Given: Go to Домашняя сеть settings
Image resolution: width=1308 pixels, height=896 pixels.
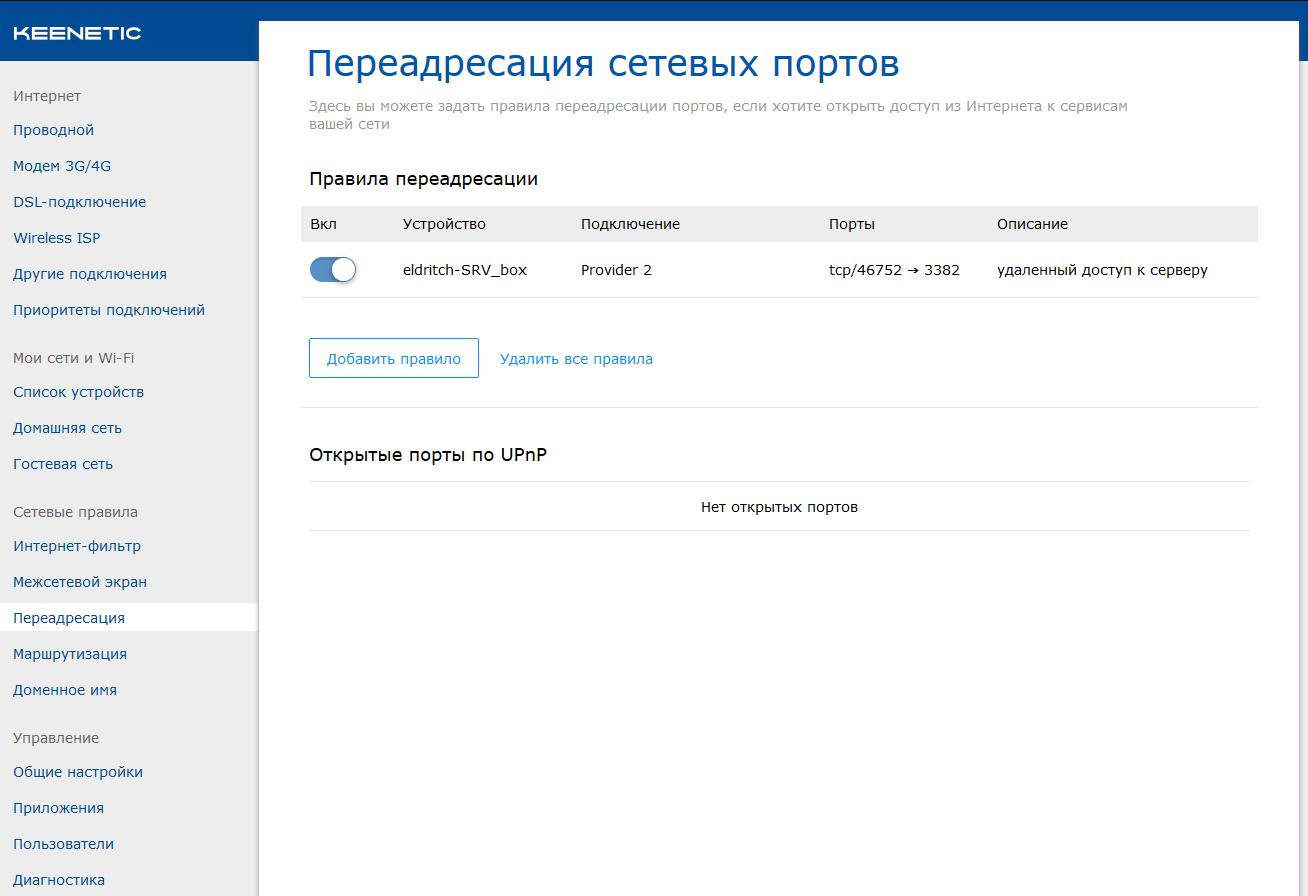Looking at the screenshot, I should (x=67, y=428).
